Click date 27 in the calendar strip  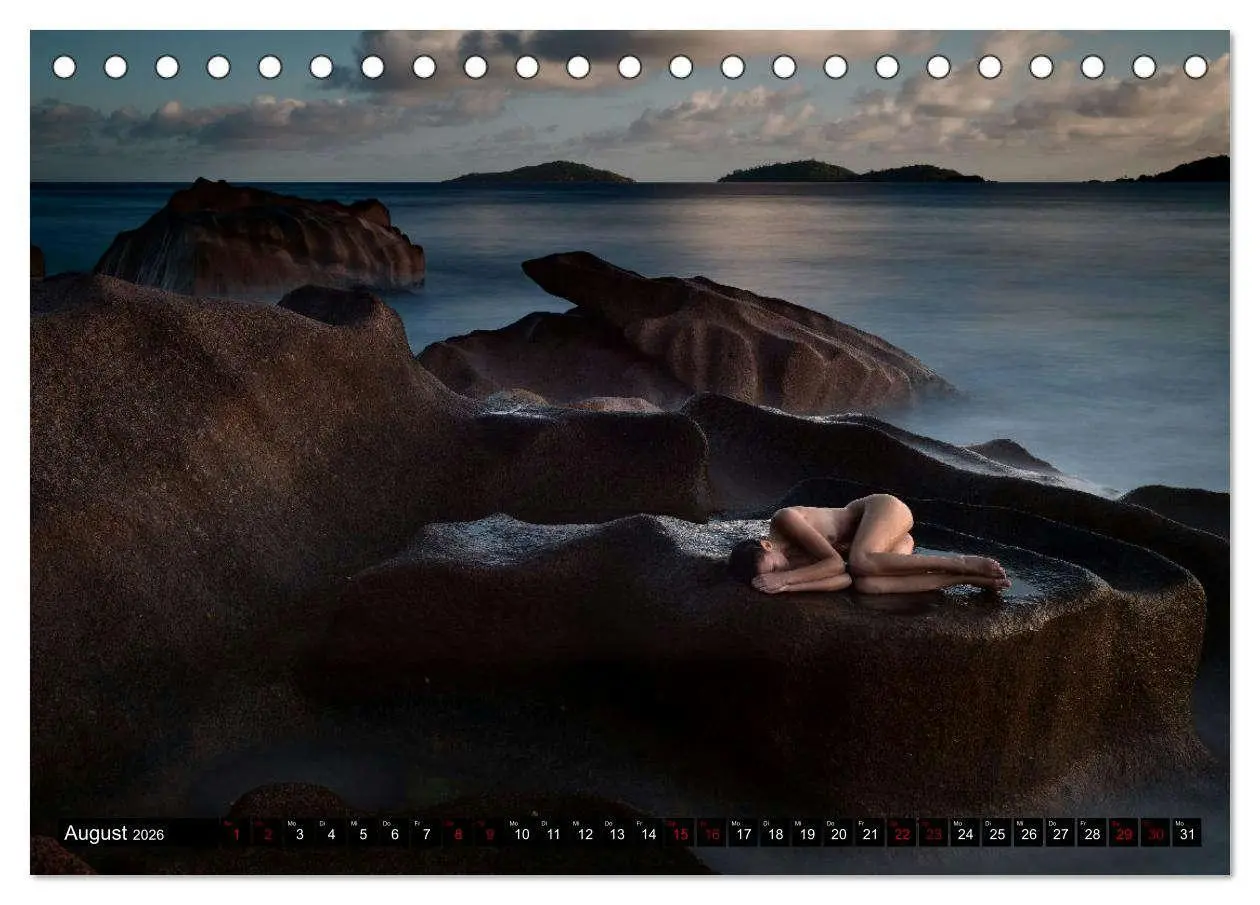point(1060,832)
